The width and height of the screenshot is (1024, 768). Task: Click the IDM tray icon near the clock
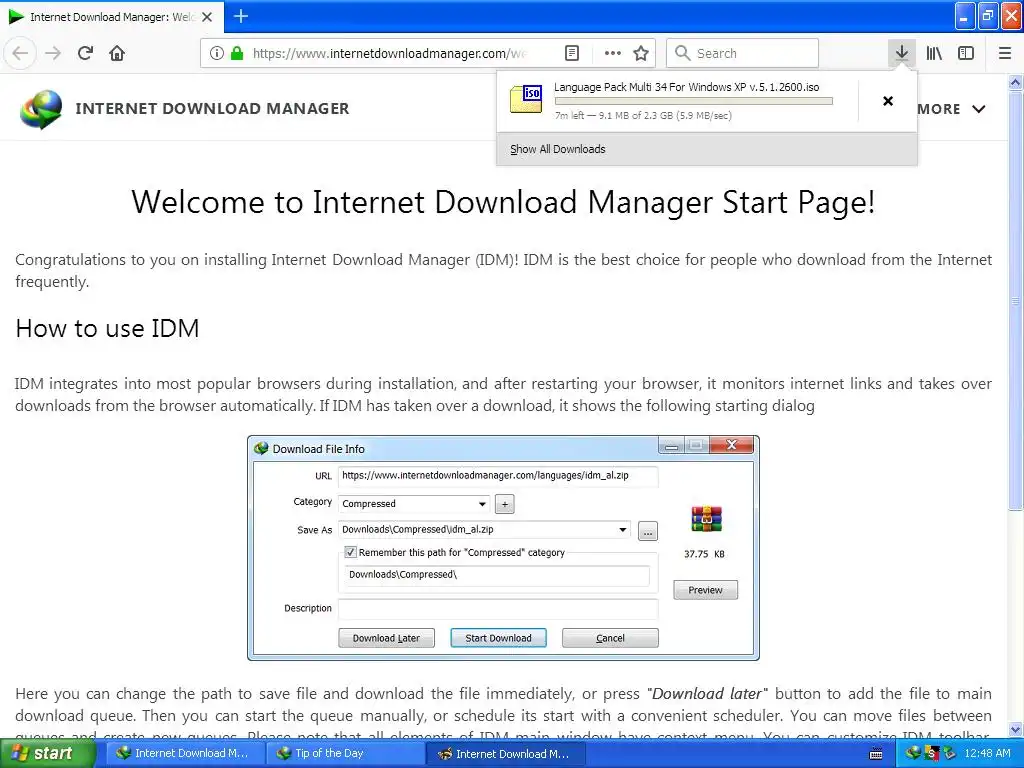913,753
